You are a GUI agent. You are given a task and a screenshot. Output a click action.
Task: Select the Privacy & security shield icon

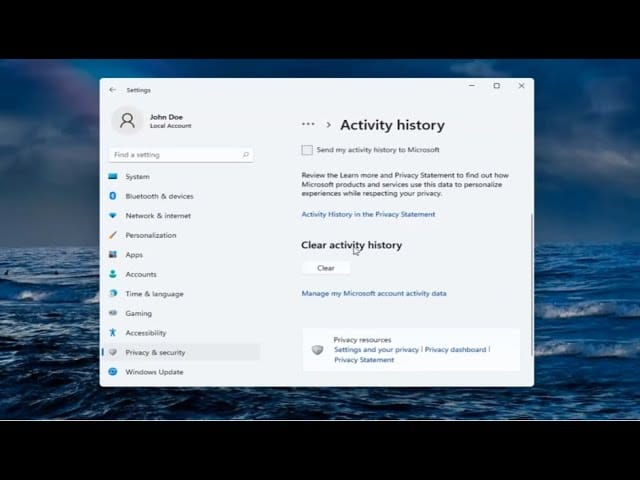[x=113, y=352]
